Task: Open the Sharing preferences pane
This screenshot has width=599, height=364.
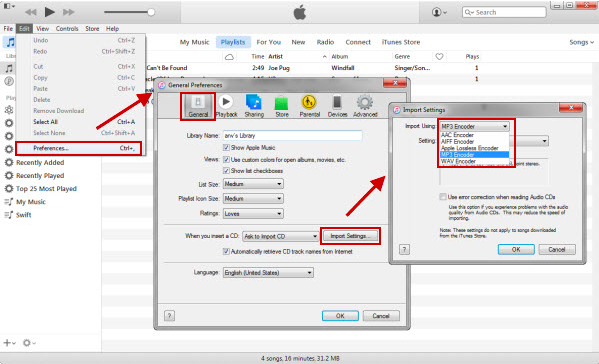Action: pyautogui.click(x=254, y=106)
